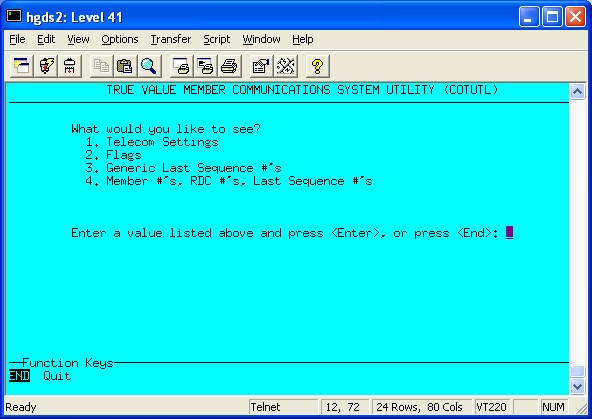Click the Paste clipboard icon
Screen dimensions: 592x419
click(x=125, y=66)
